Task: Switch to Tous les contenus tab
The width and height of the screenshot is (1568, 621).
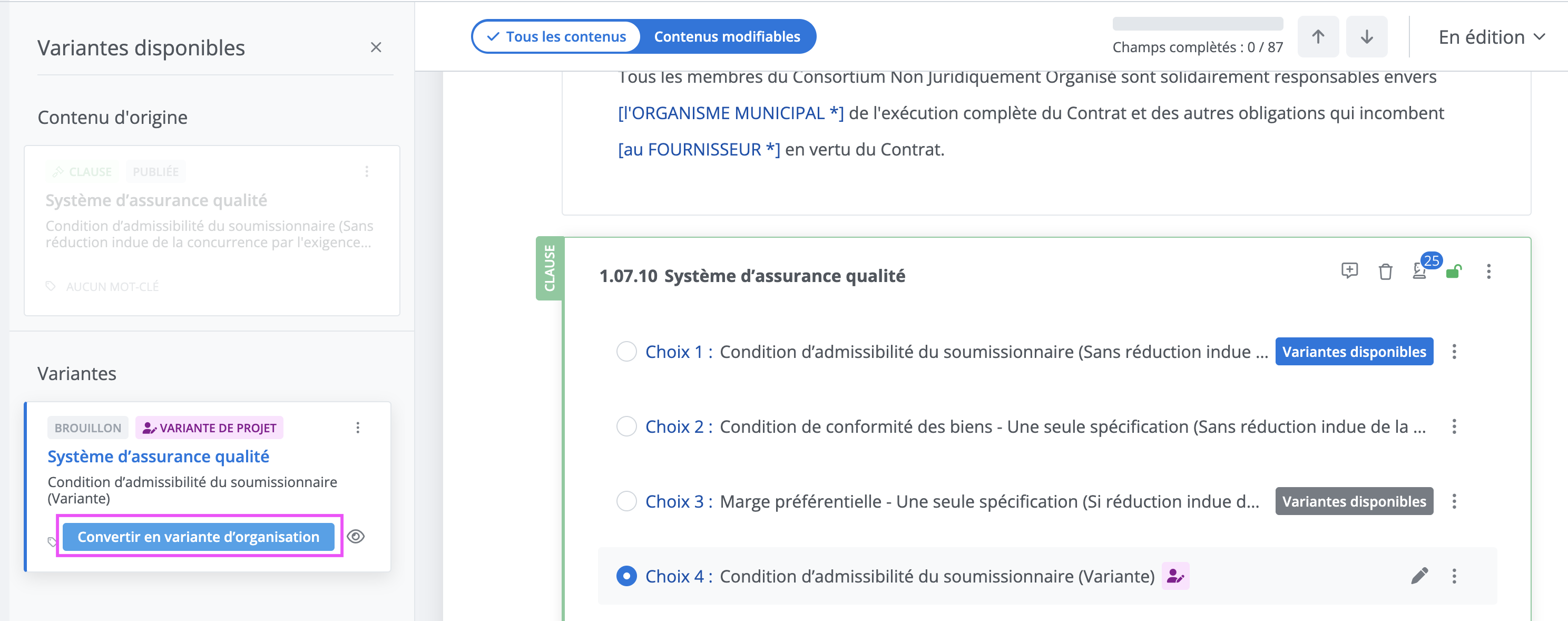Action: click(556, 36)
